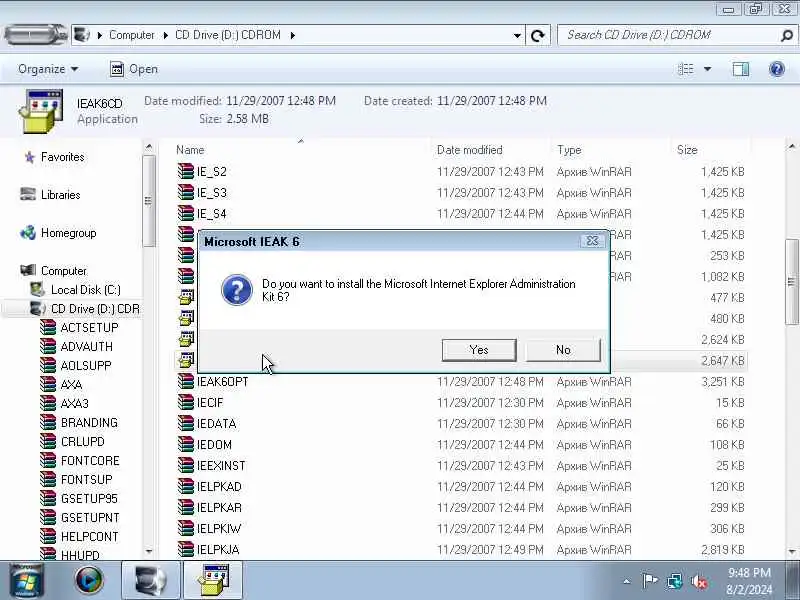Click the IEAK setup taskbar button
The image size is (800, 600).
[213, 580]
